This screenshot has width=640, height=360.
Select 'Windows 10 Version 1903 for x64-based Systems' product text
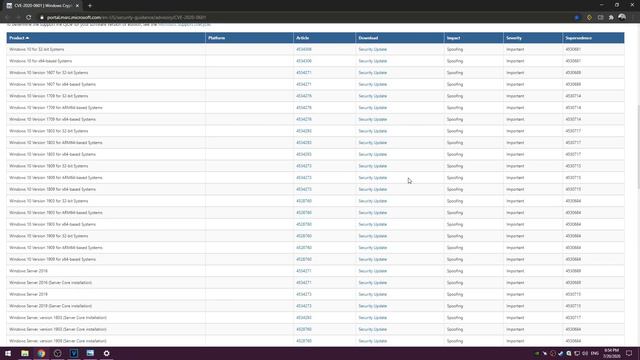(x=52, y=224)
